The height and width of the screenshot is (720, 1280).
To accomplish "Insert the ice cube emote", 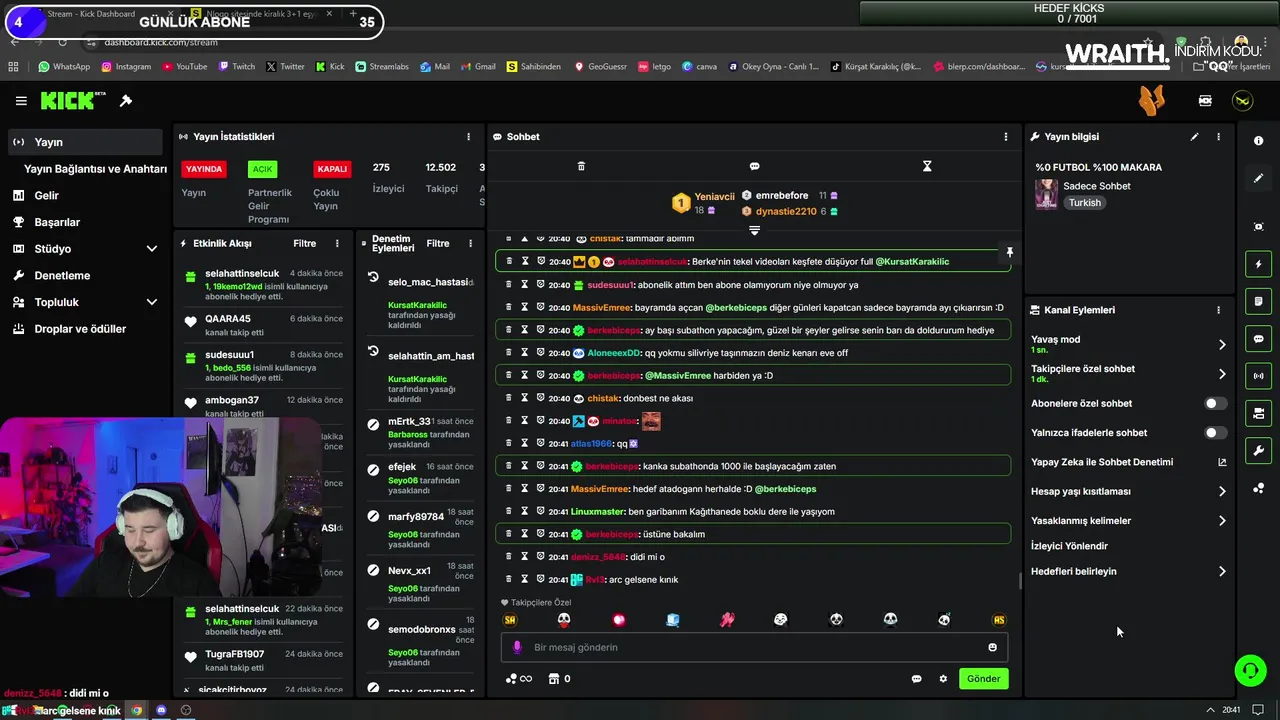I will point(673,620).
